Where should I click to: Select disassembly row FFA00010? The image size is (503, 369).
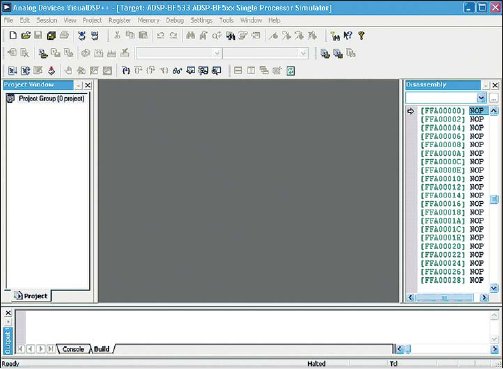pyautogui.click(x=452, y=179)
